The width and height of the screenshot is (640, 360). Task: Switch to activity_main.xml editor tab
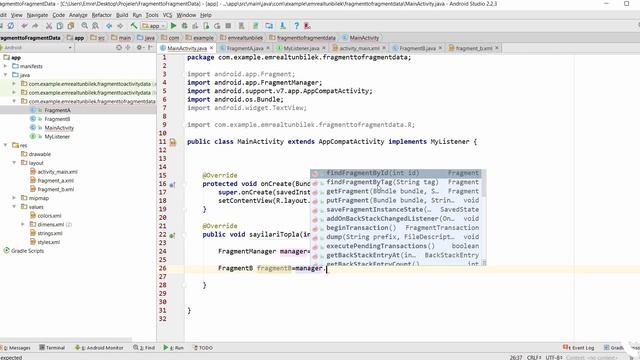[x=359, y=48]
